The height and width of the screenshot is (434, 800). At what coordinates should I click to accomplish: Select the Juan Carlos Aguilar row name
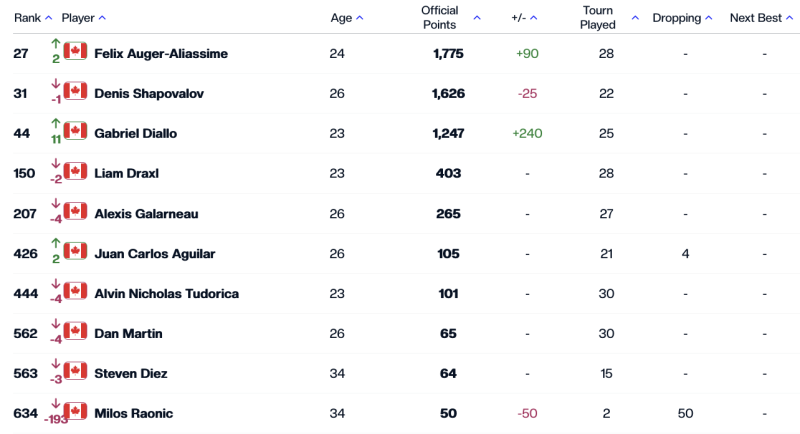(x=155, y=253)
